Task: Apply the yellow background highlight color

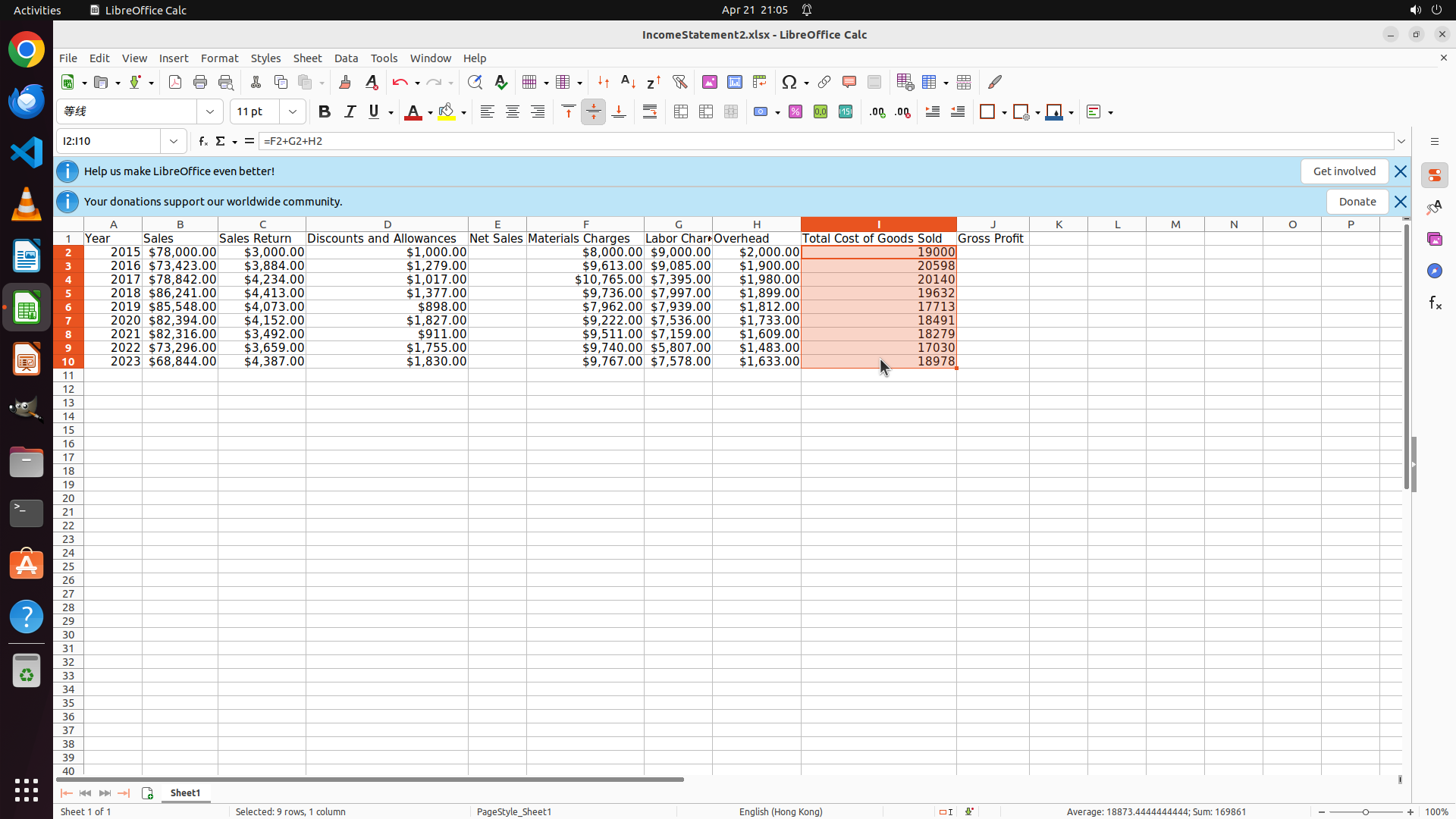Action: (447, 111)
